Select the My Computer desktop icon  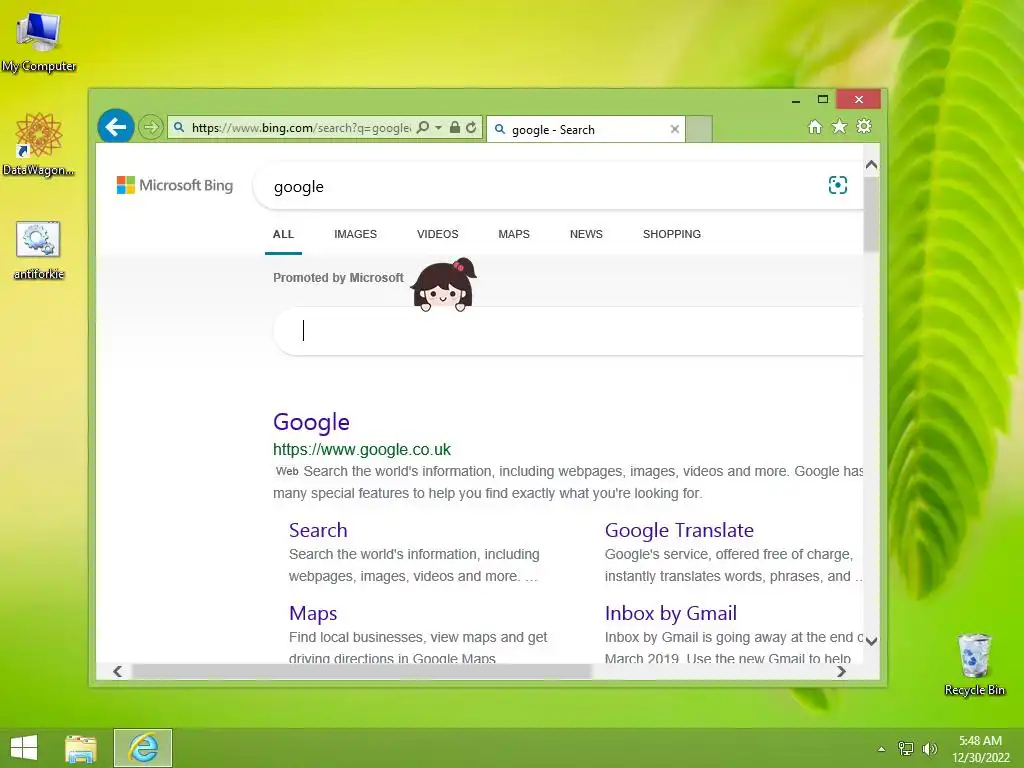tap(39, 42)
